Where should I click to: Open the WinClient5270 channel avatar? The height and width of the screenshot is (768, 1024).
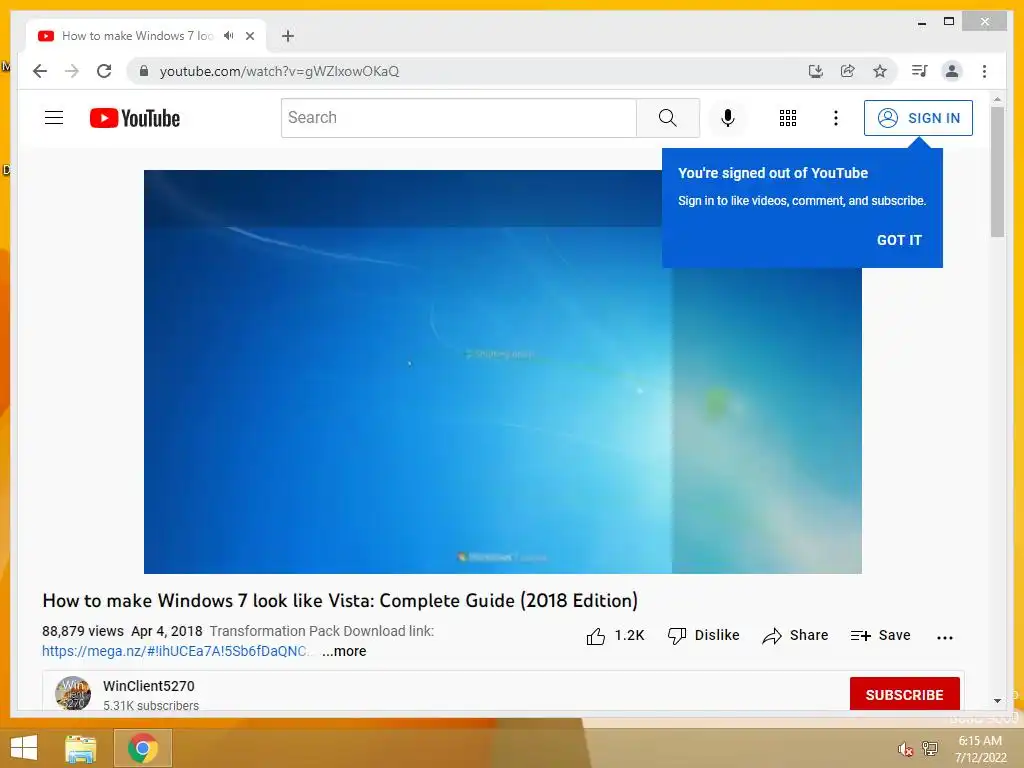(x=73, y=693)
